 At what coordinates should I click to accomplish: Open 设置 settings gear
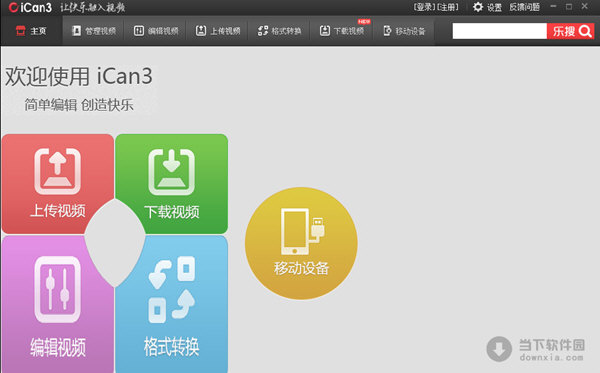[x=487, y=7]
